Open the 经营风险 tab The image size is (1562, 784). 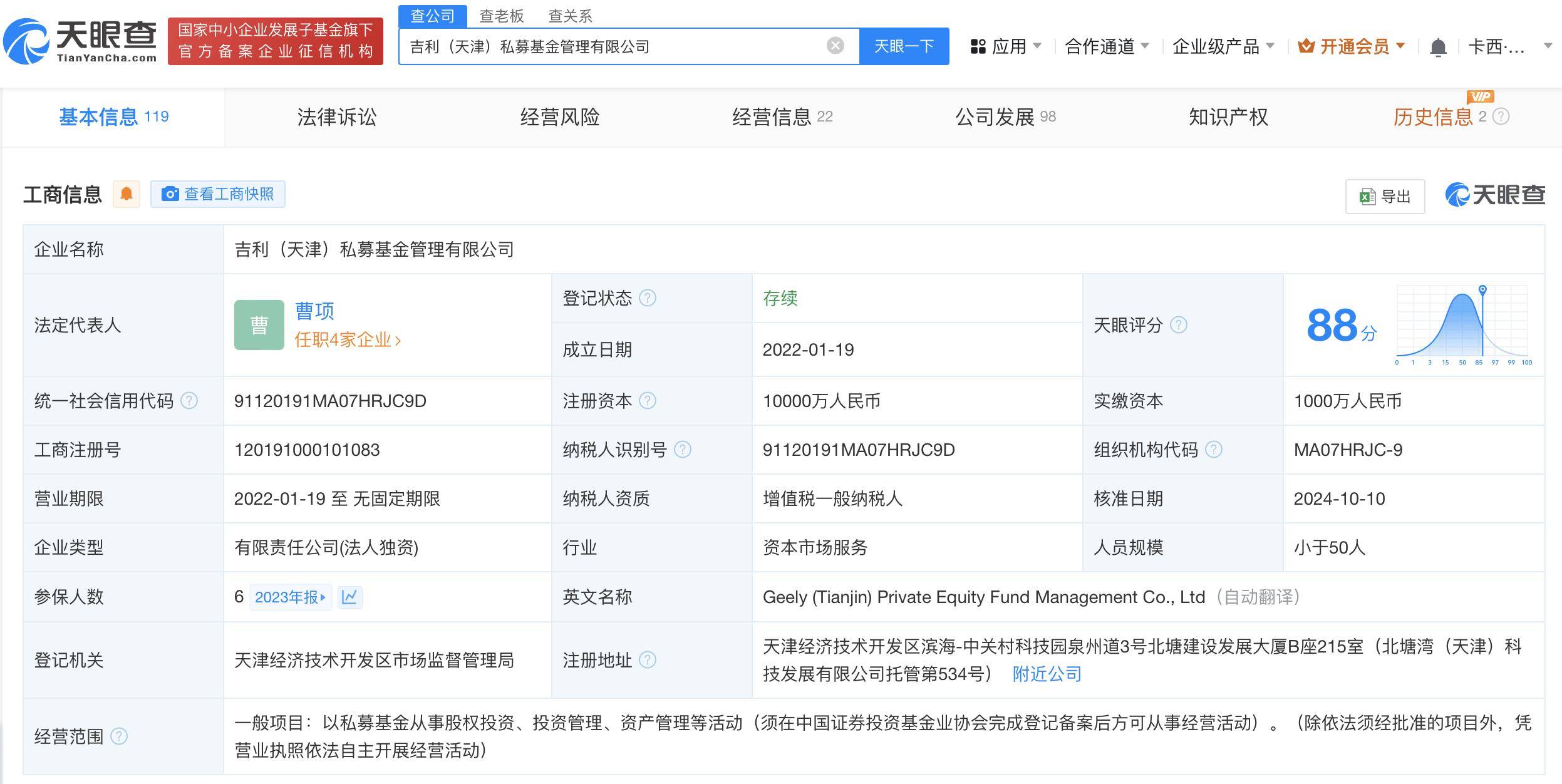tap(560, 117)
